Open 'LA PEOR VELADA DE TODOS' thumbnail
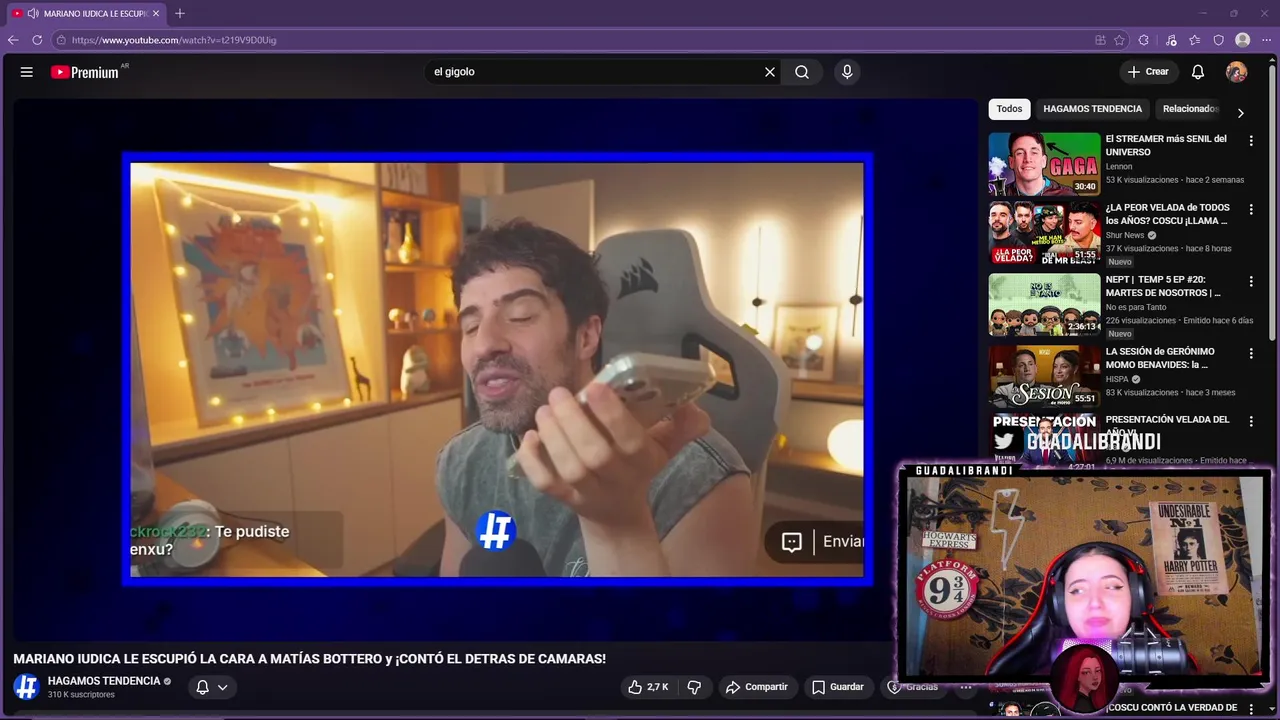The image size is (1280, 720). 1044,233
